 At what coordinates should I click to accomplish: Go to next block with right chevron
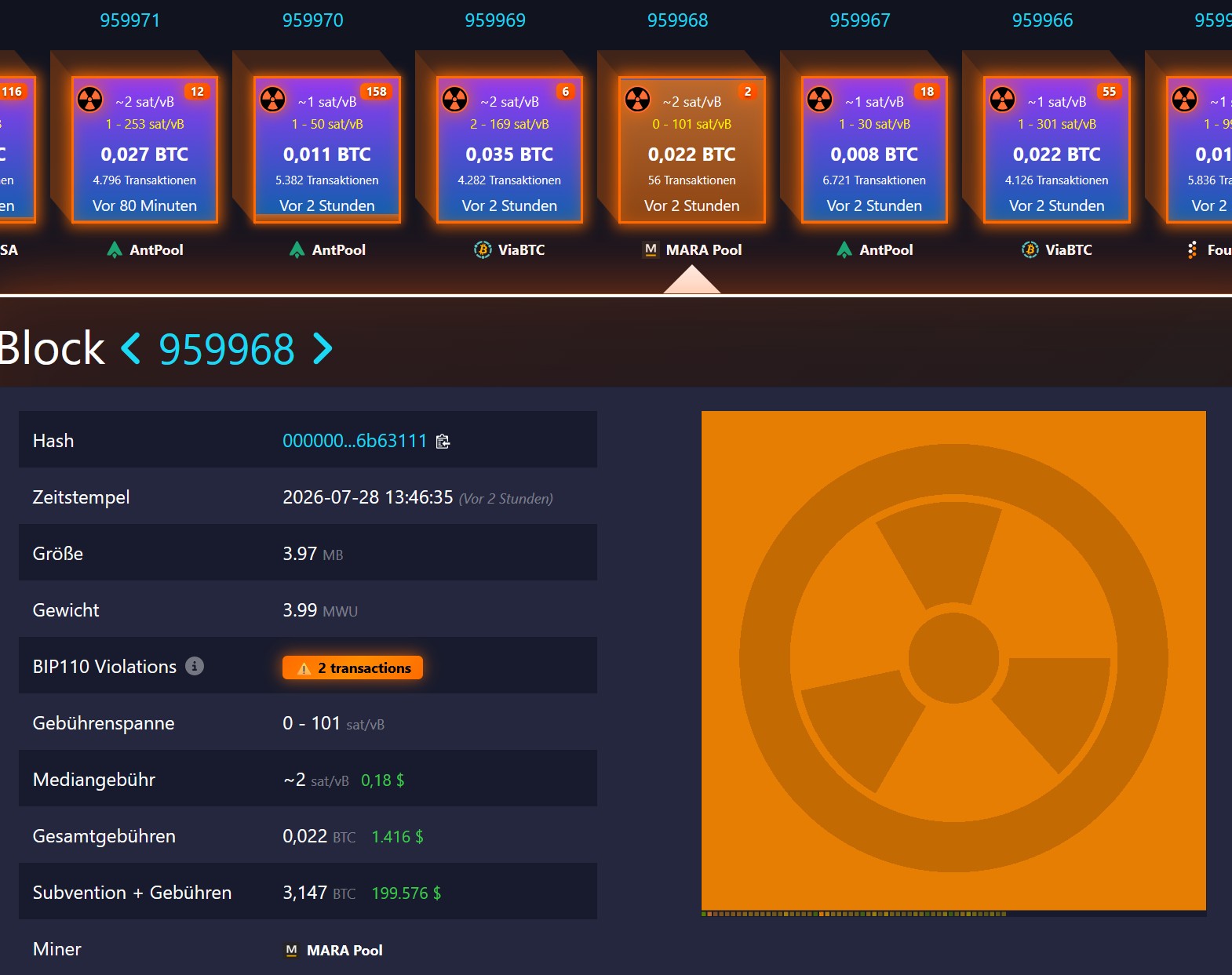pos(323,348)
